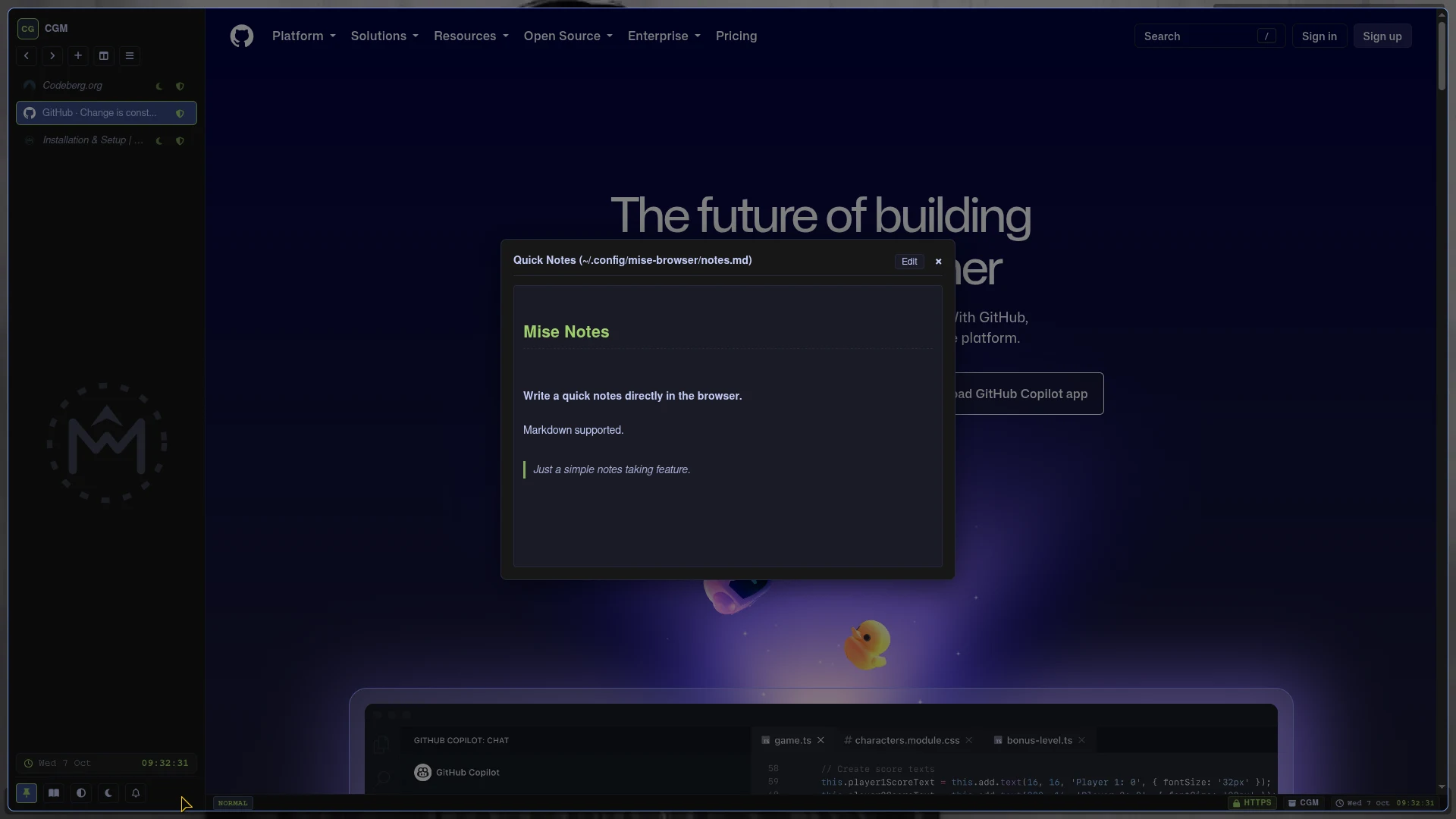Toggle split view layout icon

pyautogui.click(x=104, y=56)
